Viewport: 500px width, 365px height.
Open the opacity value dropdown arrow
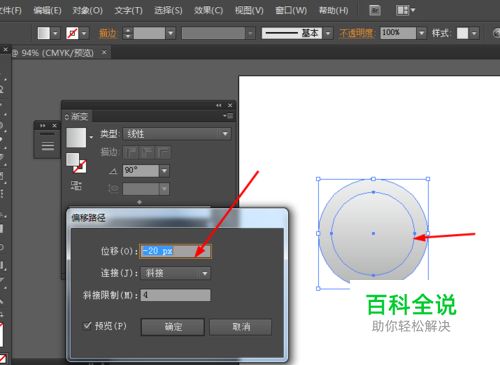(x=422, y=33)
